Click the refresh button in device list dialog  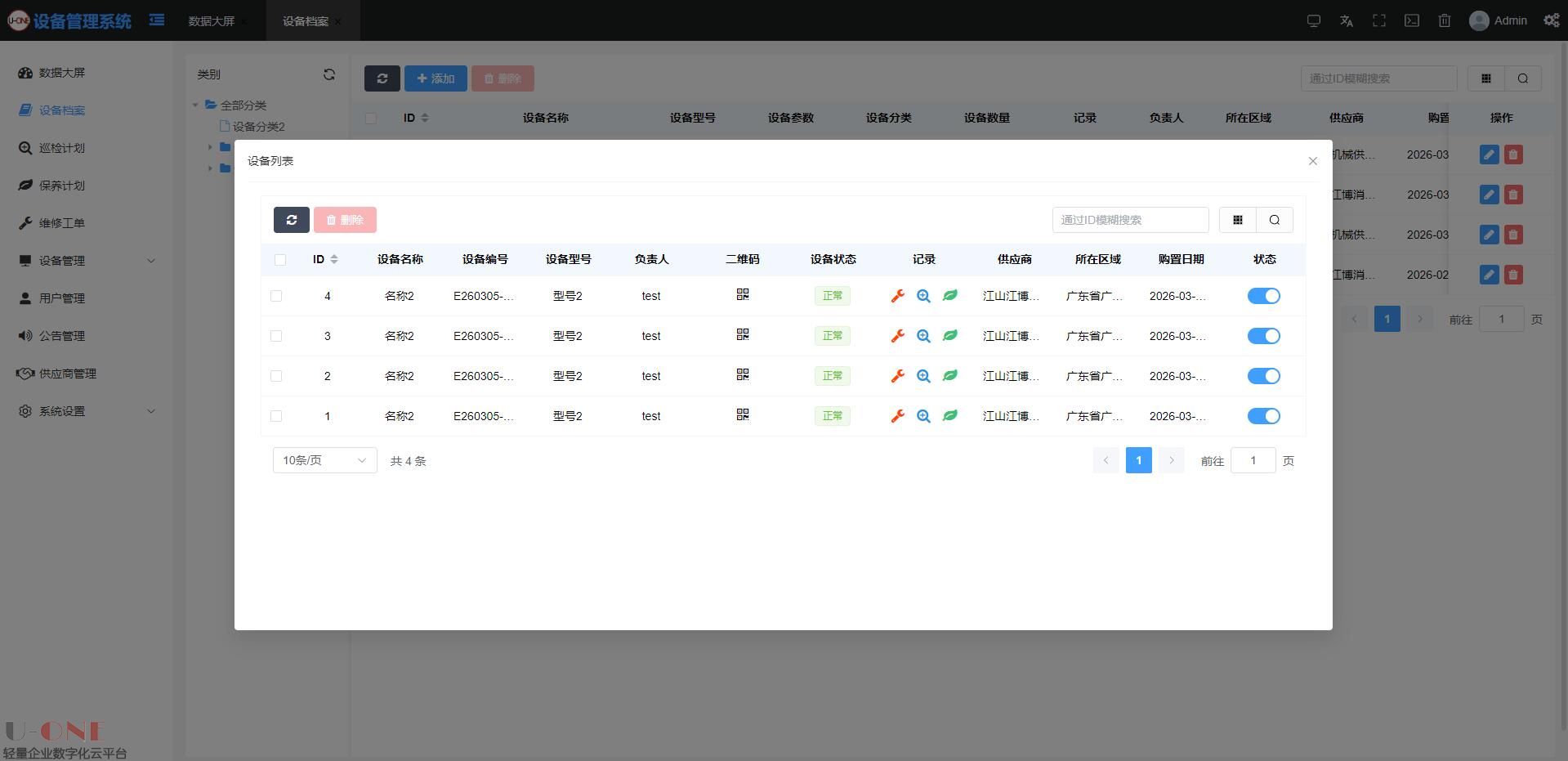[291, 220]
